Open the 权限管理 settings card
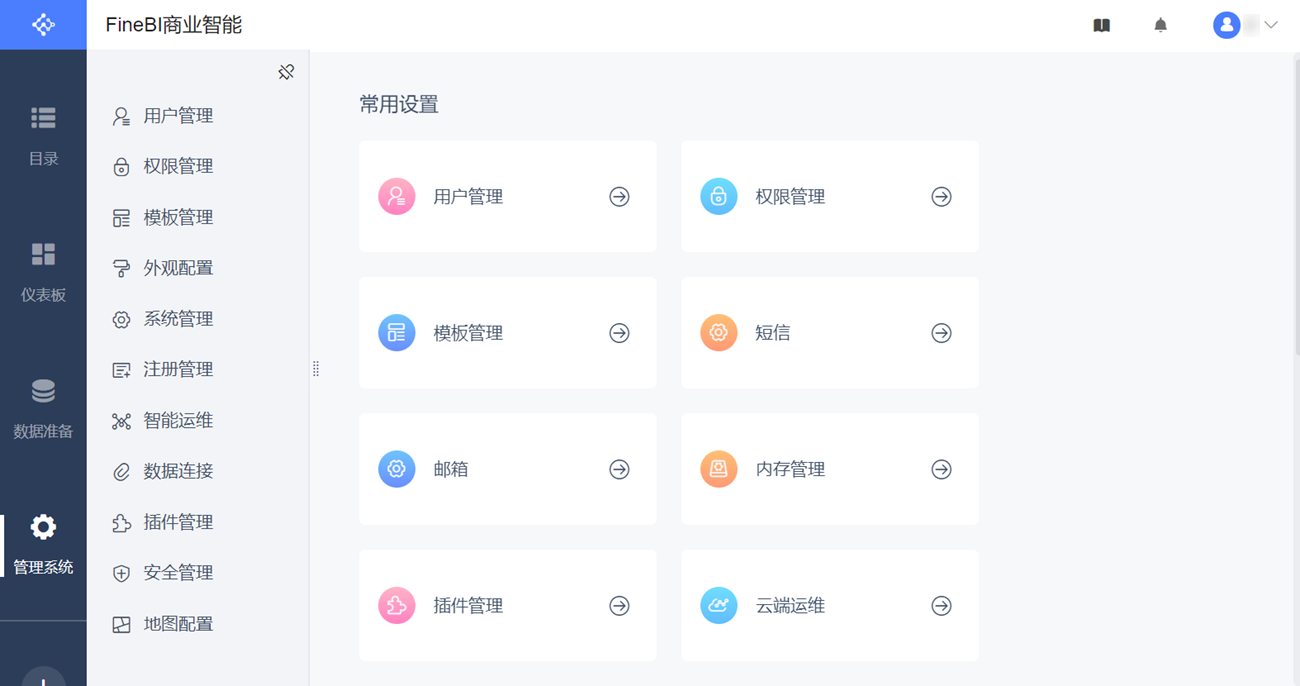Viewport: 1300px width, 686px height. [x=829, y=197]
